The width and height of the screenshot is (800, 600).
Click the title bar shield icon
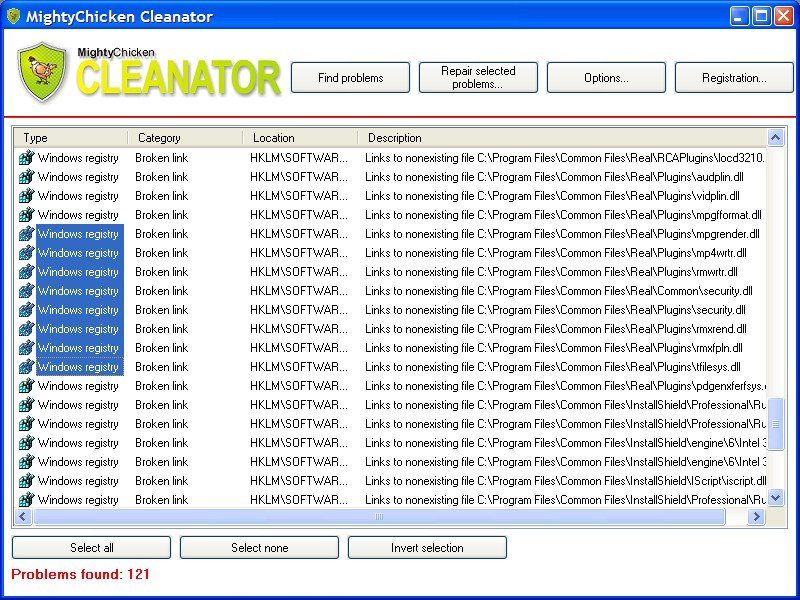(14, 16)
